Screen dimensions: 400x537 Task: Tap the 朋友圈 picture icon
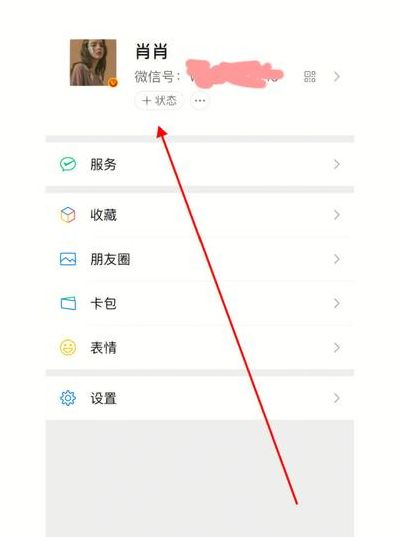68,259
